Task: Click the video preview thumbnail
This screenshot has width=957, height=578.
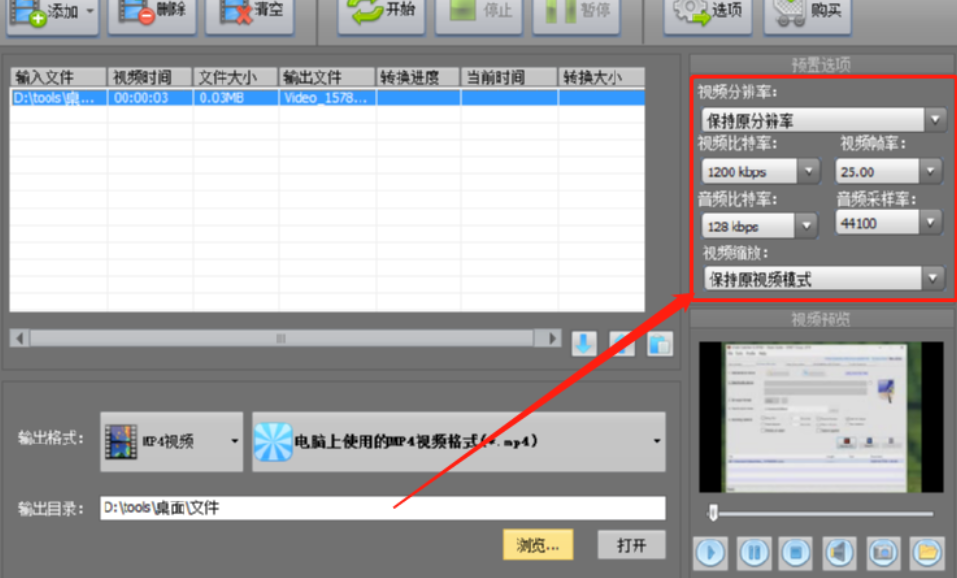Action: tap(821, 417)
